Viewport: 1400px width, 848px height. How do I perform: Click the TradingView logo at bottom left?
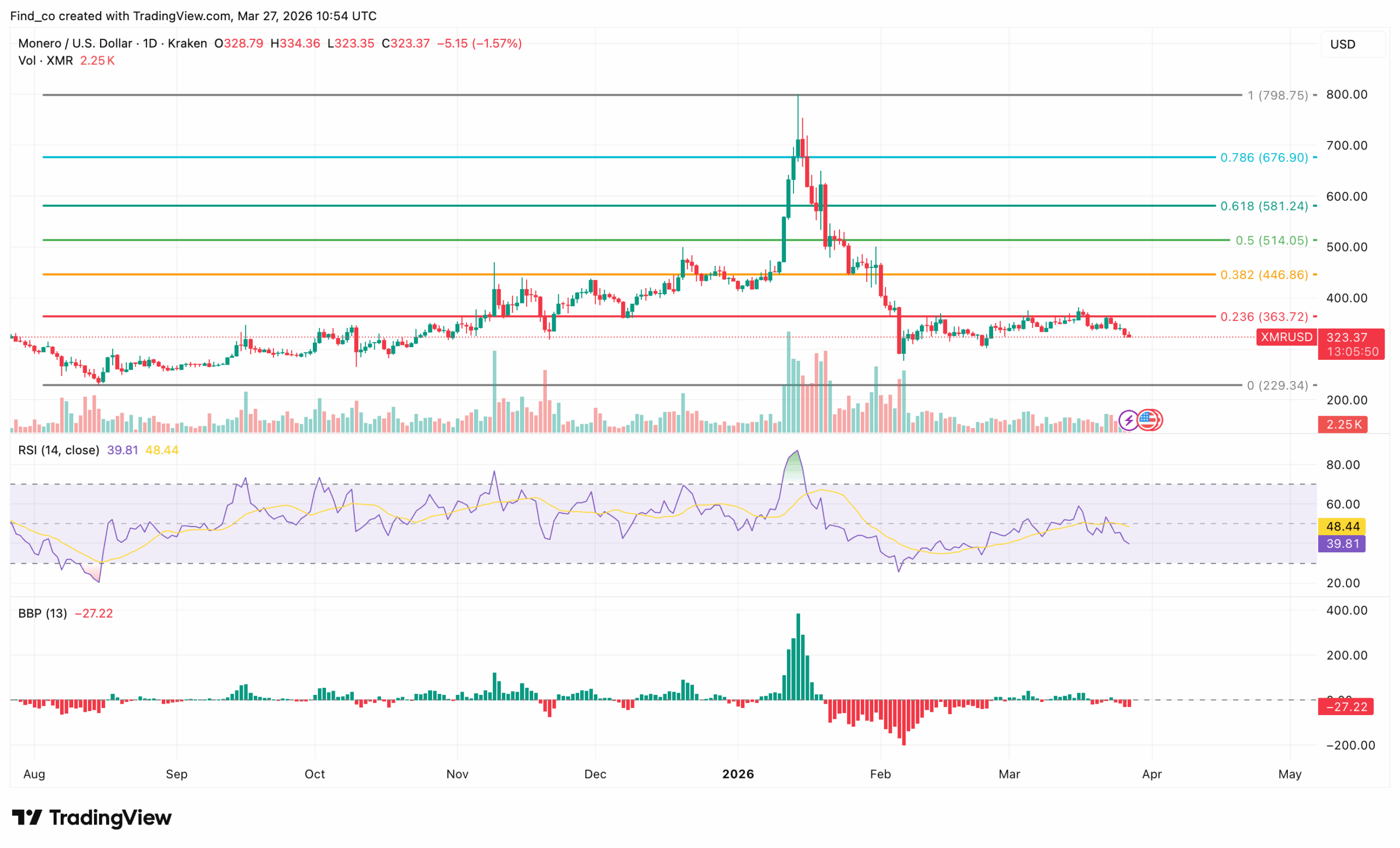pyautogui.click(x=91, y=817)
